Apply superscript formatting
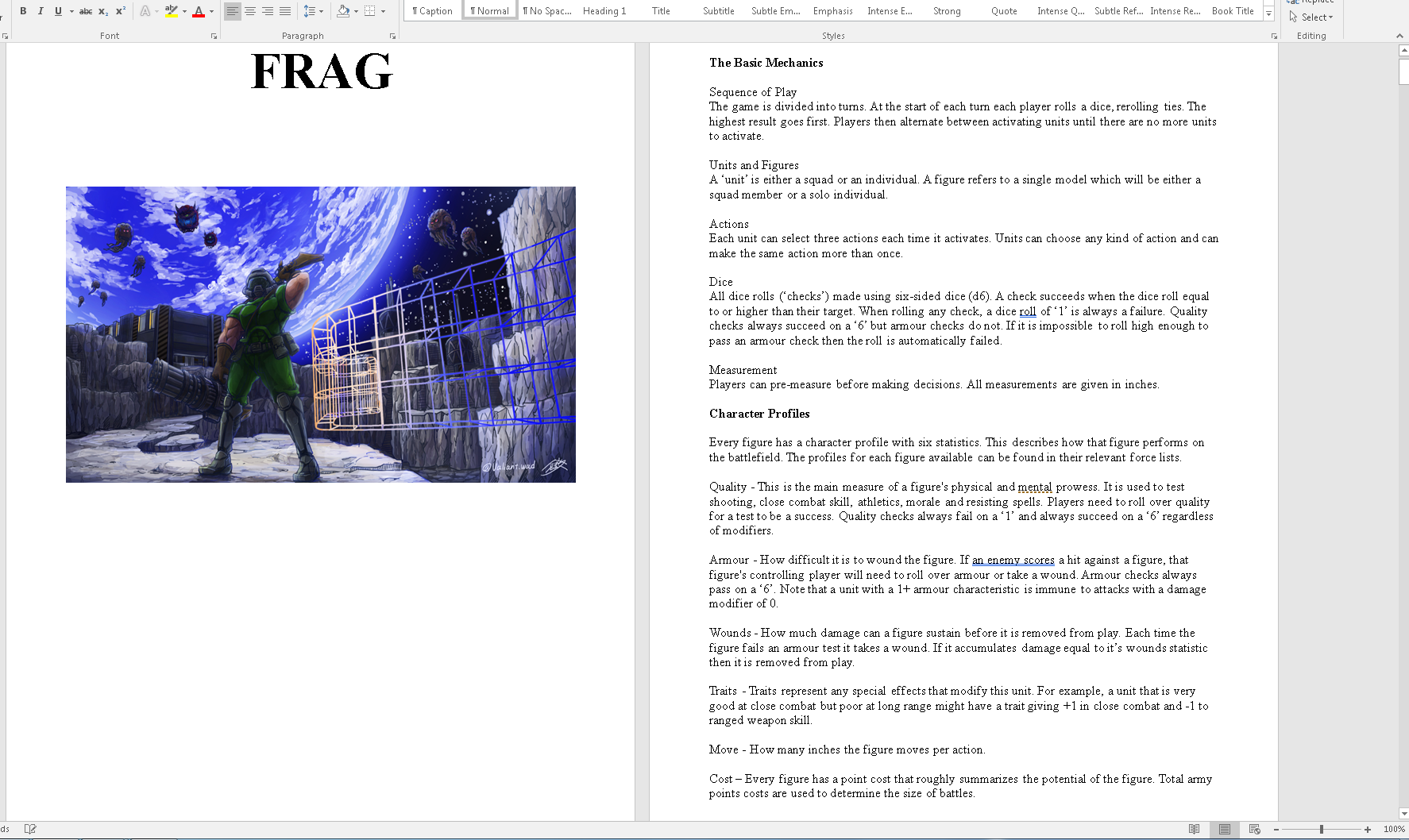The width and height of the screenshot is (1409, 840). tap(121, 11)
